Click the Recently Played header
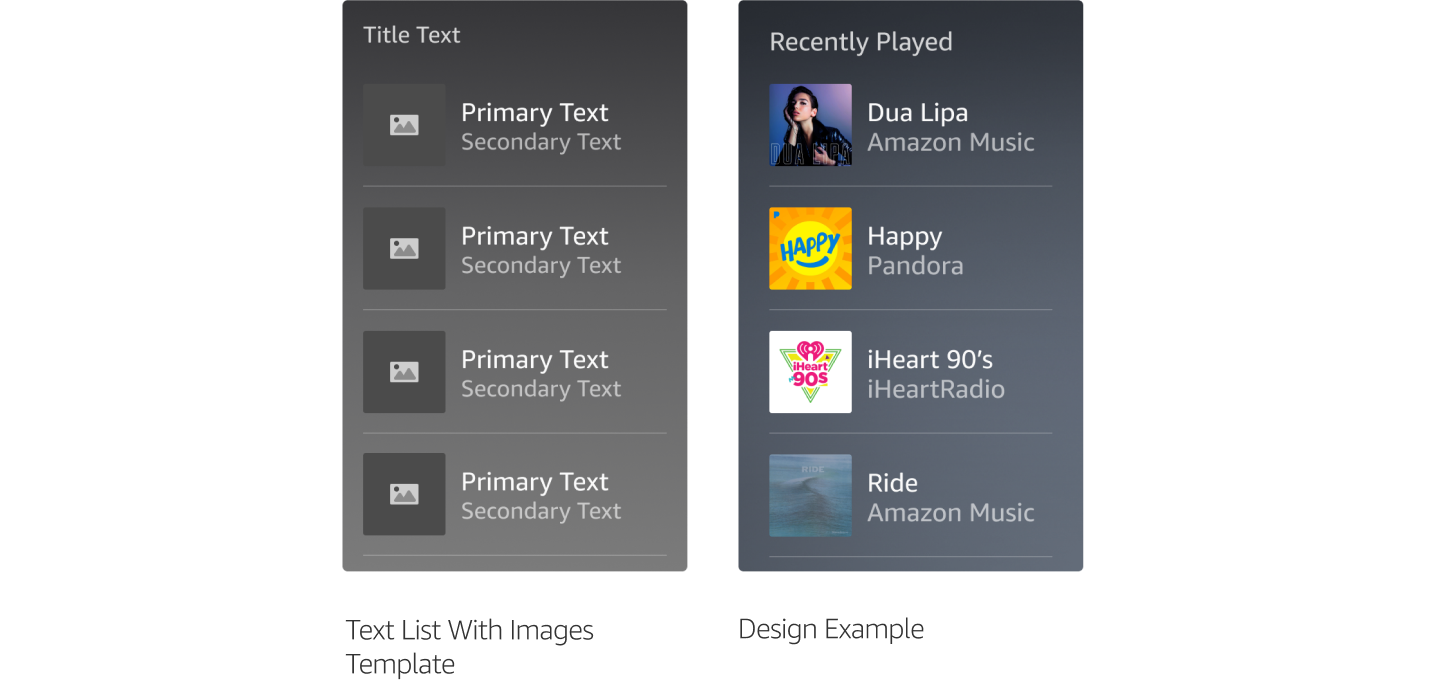Viewport: 1440px width, 681px height. [860, 42]
